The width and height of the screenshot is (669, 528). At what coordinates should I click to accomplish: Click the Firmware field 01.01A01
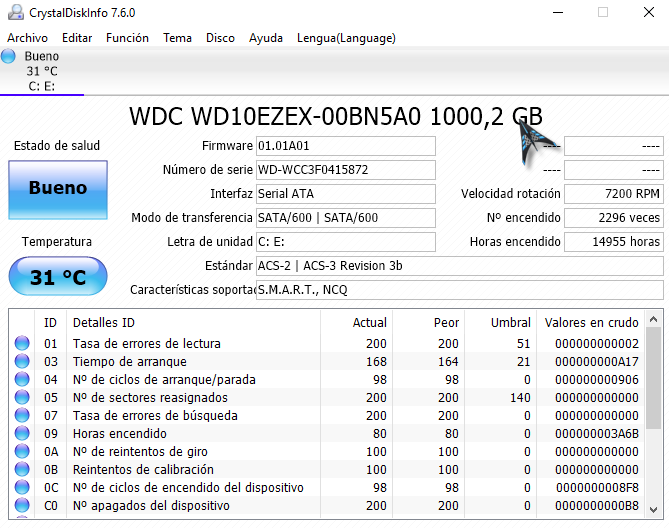pos(346,146)
